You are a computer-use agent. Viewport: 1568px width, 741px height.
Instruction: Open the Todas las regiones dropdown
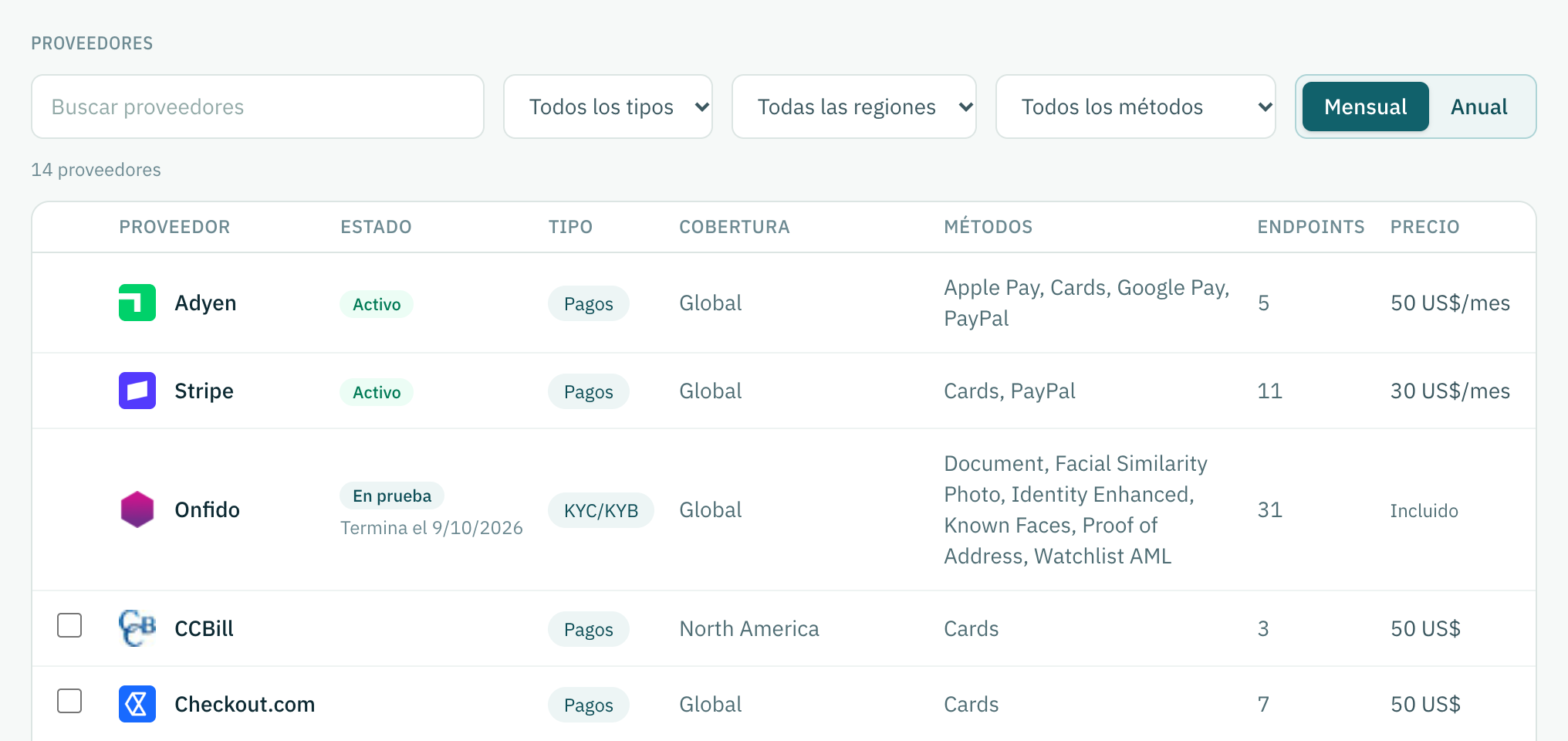click(854, 107)
